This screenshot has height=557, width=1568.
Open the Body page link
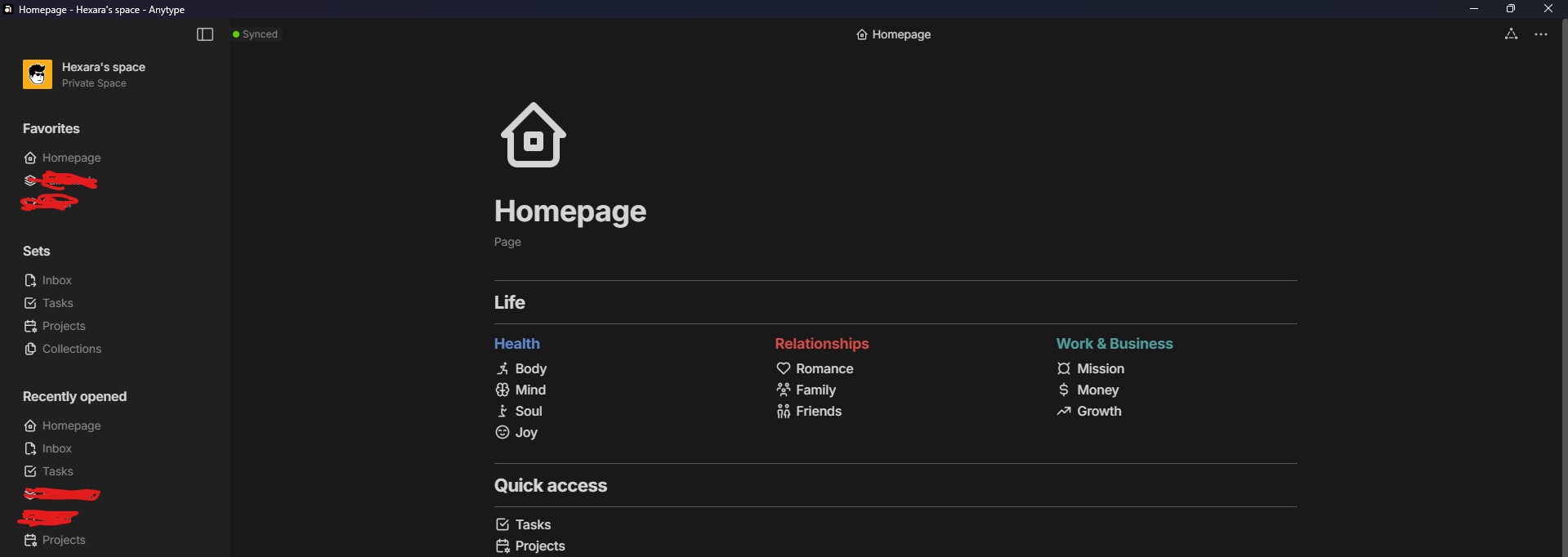click(521, 369)
